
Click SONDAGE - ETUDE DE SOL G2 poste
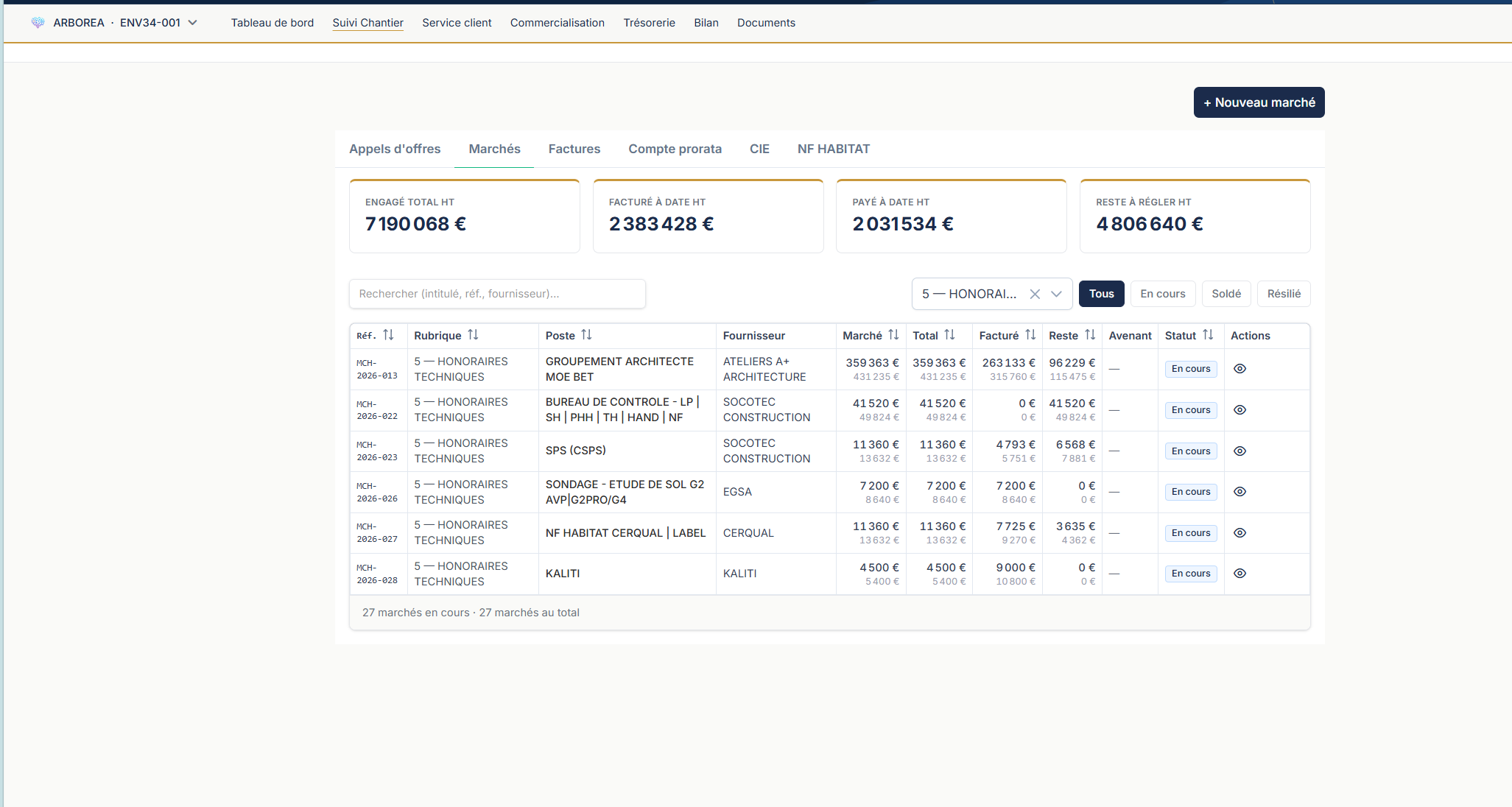point(625,492)
